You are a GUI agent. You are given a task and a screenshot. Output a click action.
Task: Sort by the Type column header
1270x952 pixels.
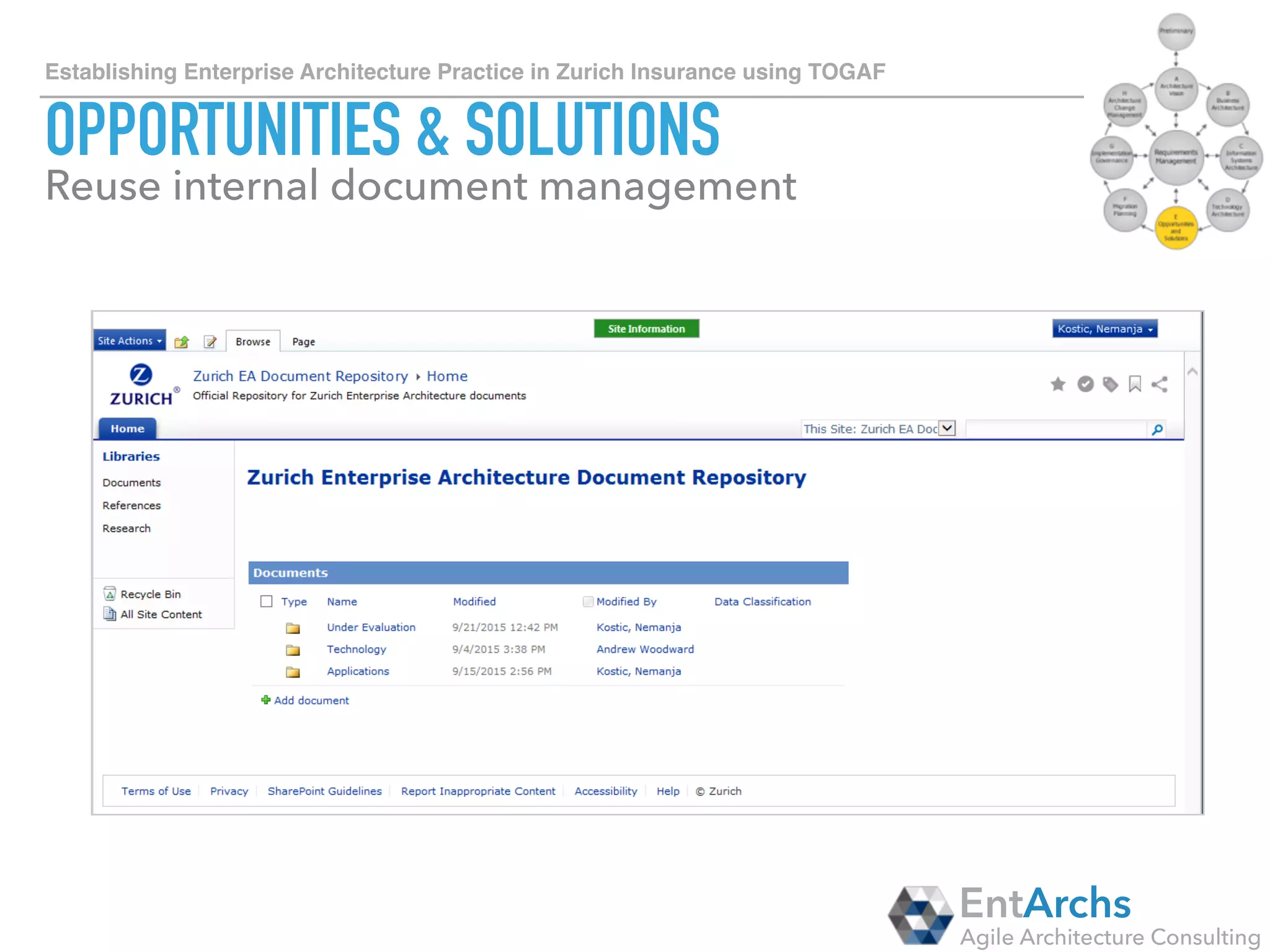(295, 602)
